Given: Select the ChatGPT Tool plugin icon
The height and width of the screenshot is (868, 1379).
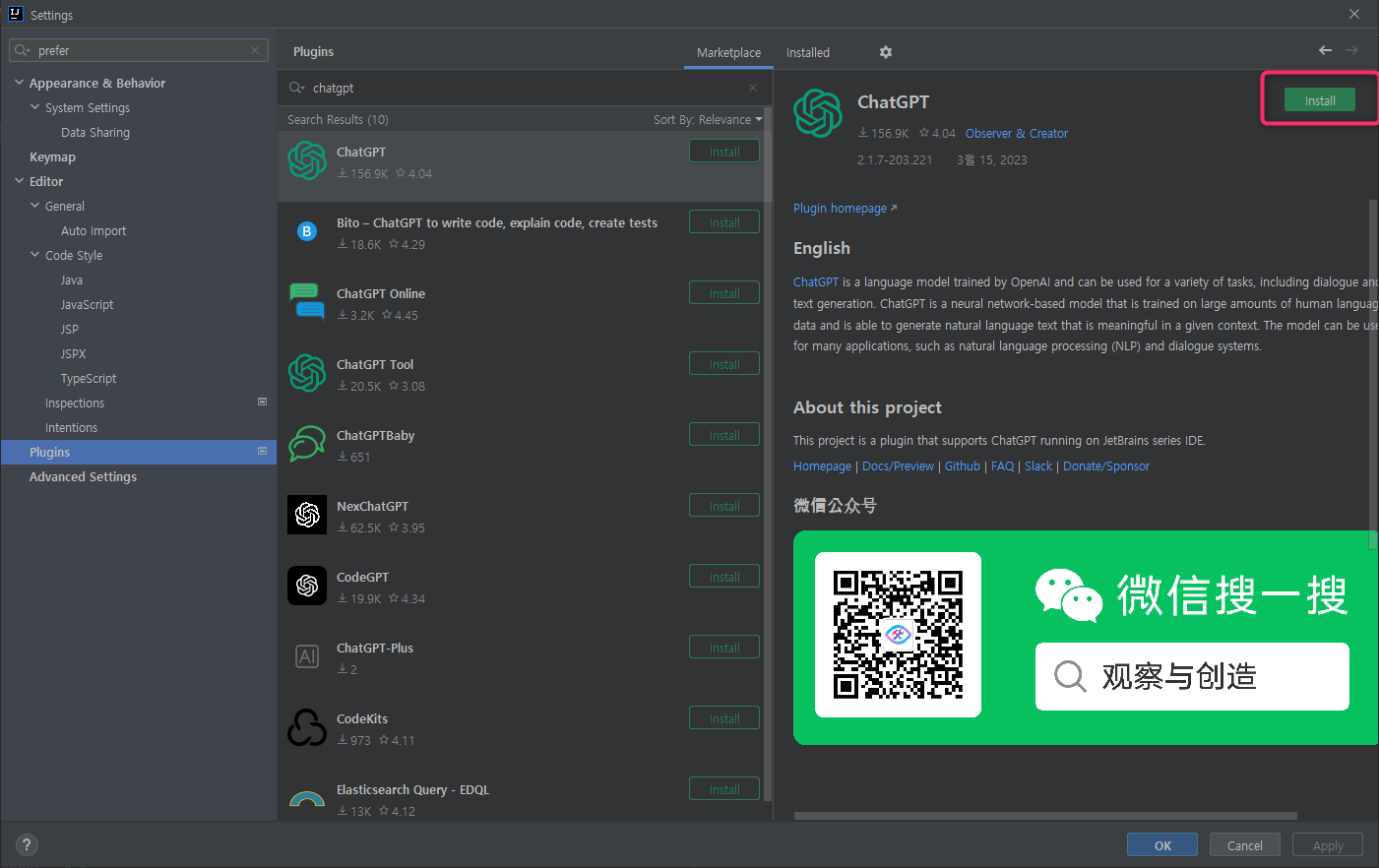Looking at the screenshot, I should click(307, 373).
